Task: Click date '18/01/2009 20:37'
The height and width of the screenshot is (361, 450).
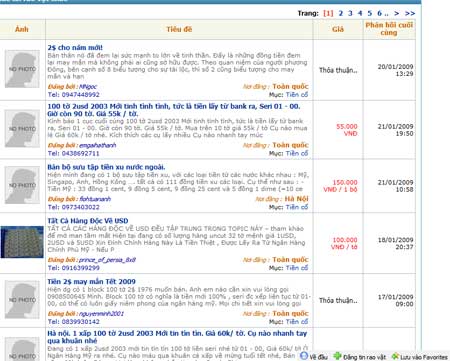Action: (x=395, y=243)
